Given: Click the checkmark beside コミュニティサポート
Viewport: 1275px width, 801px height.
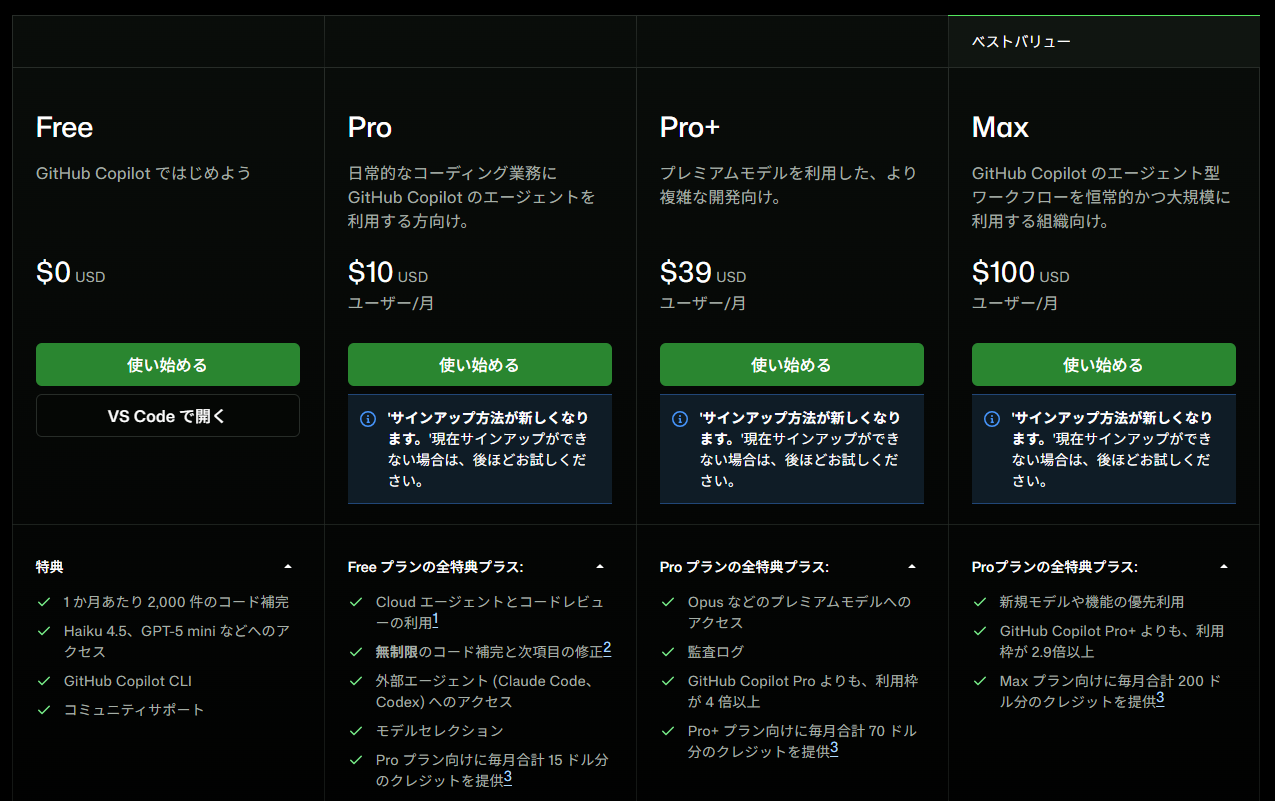Looking at the screenshot, I should point(43,710).
